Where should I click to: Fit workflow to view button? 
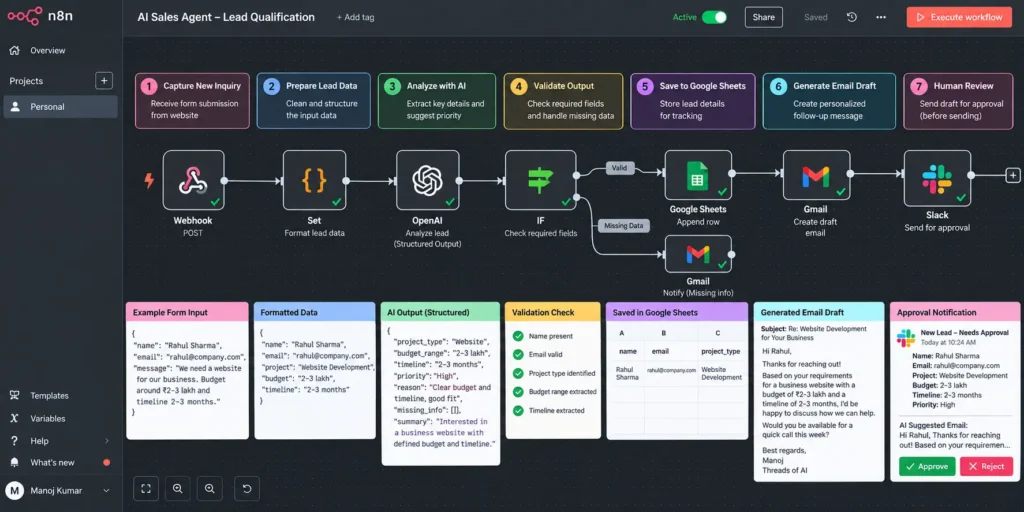pos(146,488)
